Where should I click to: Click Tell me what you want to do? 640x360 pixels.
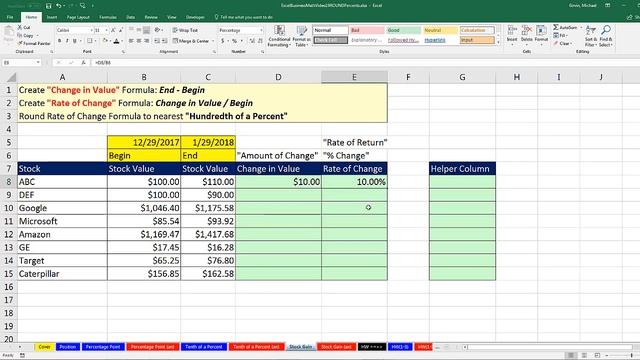(244, 17)
